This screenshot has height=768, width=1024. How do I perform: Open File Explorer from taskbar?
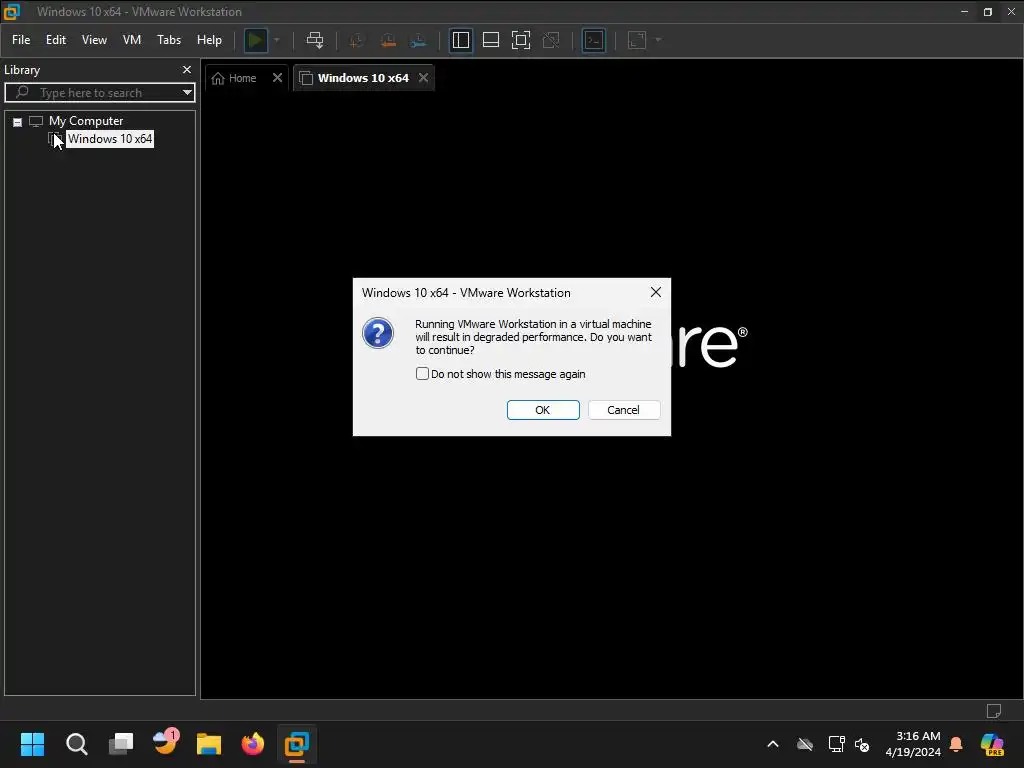pos(209,744)
